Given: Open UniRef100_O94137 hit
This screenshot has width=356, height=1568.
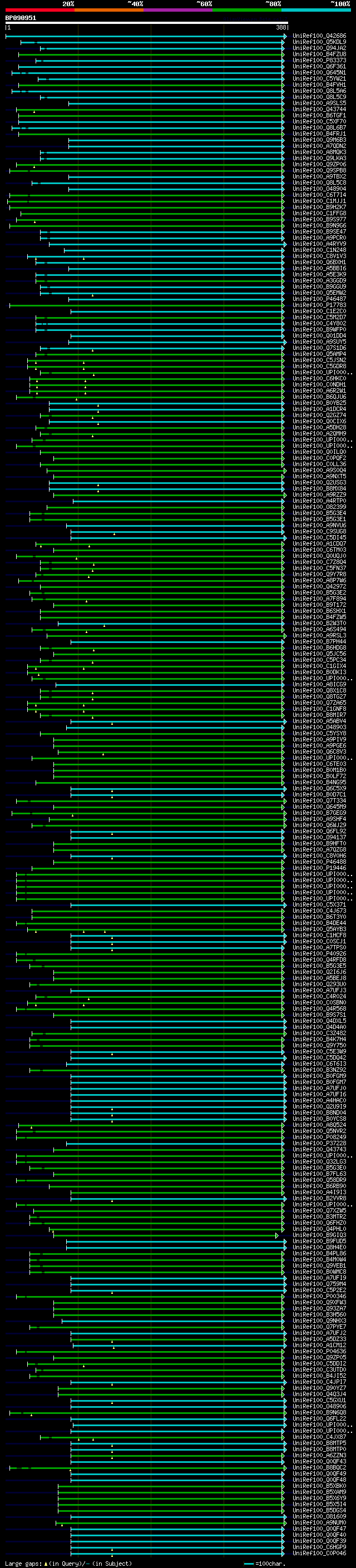Looking at the screenshot, I should [x=319, y=838].
